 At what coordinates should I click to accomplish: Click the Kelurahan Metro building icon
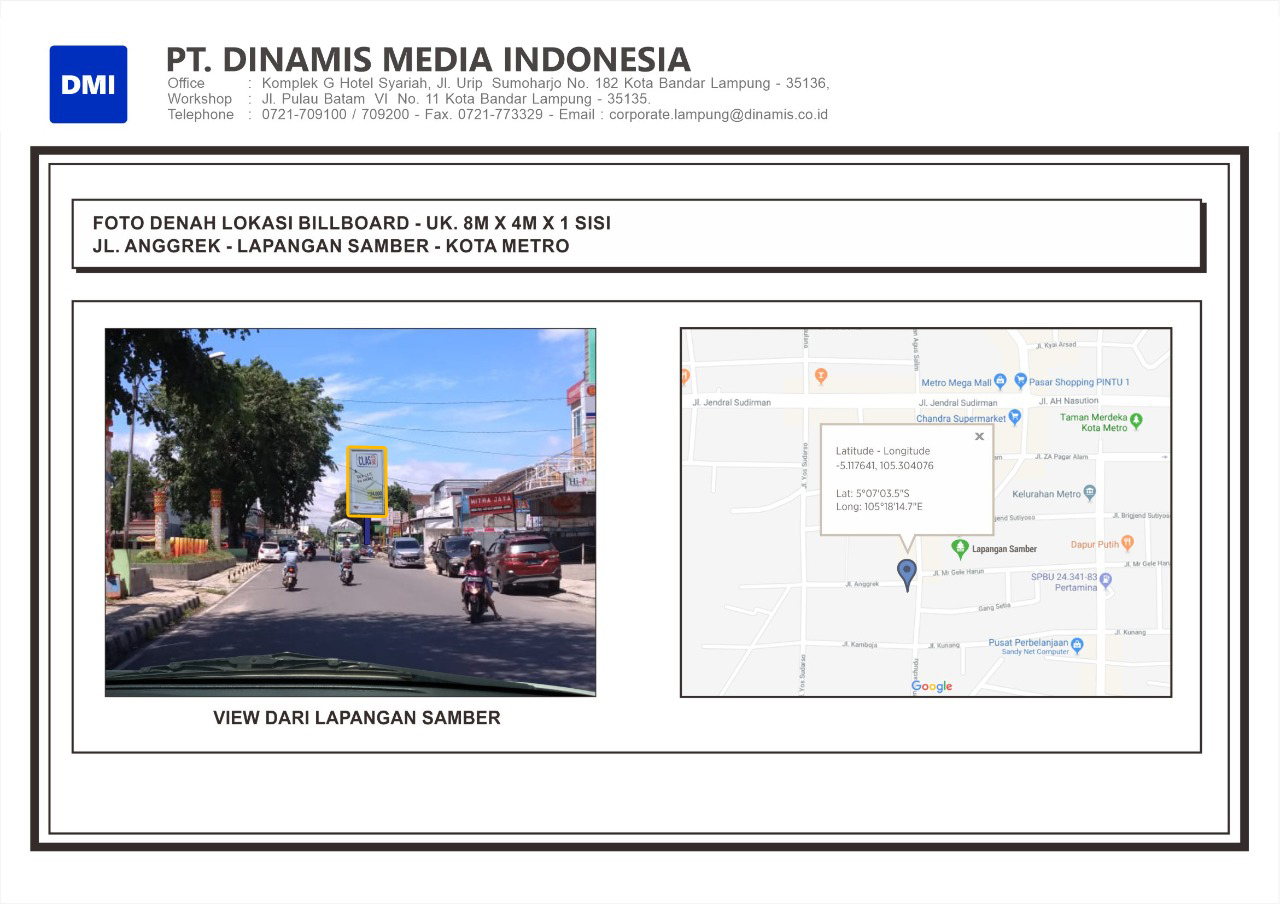coord(1090,493)
